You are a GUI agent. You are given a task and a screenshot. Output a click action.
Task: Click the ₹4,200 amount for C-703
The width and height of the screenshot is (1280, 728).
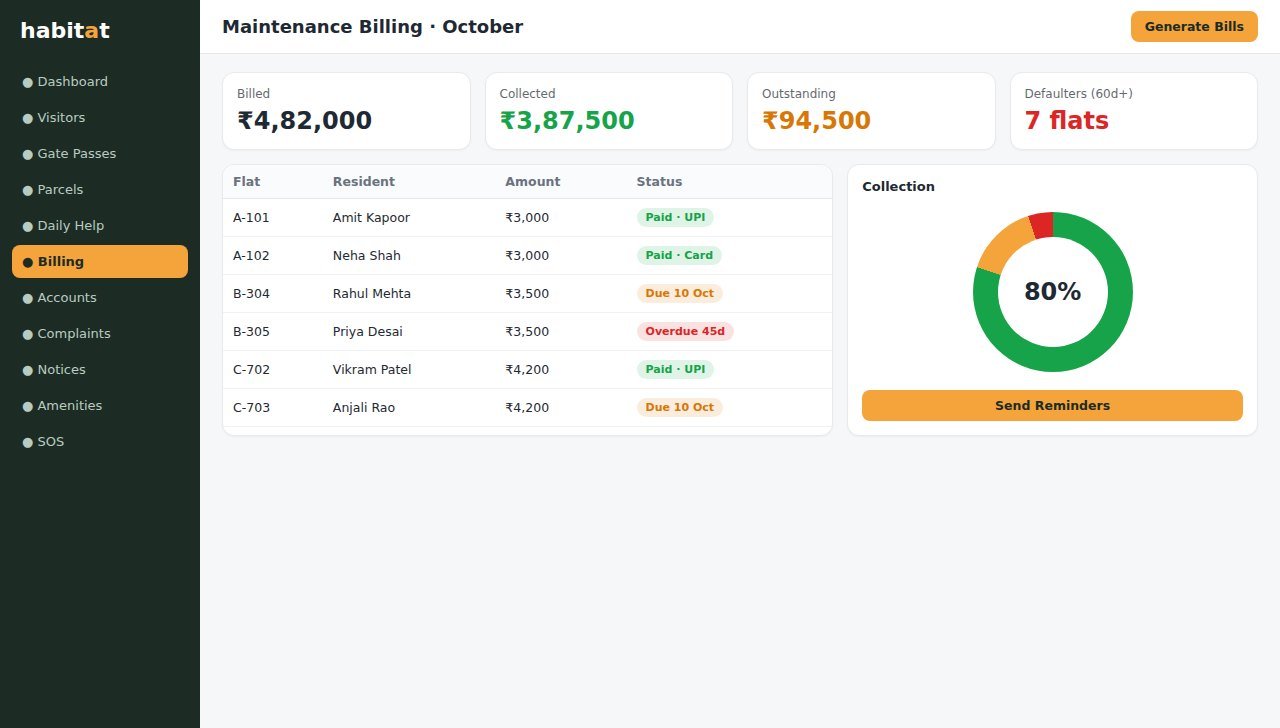pyautogui.click(x=527, y=408)
